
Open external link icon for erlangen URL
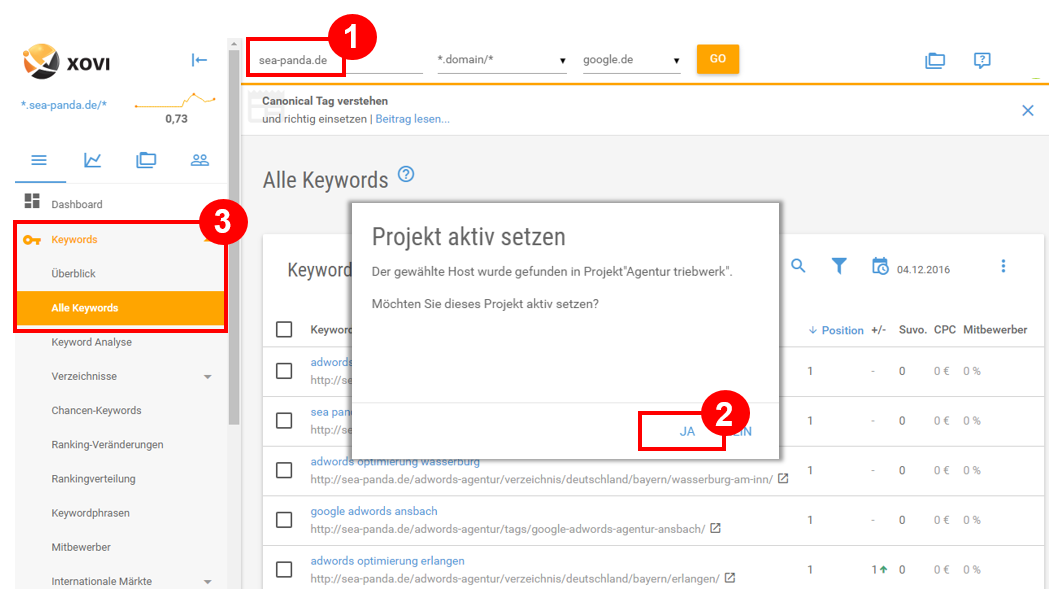coord(729,578)
